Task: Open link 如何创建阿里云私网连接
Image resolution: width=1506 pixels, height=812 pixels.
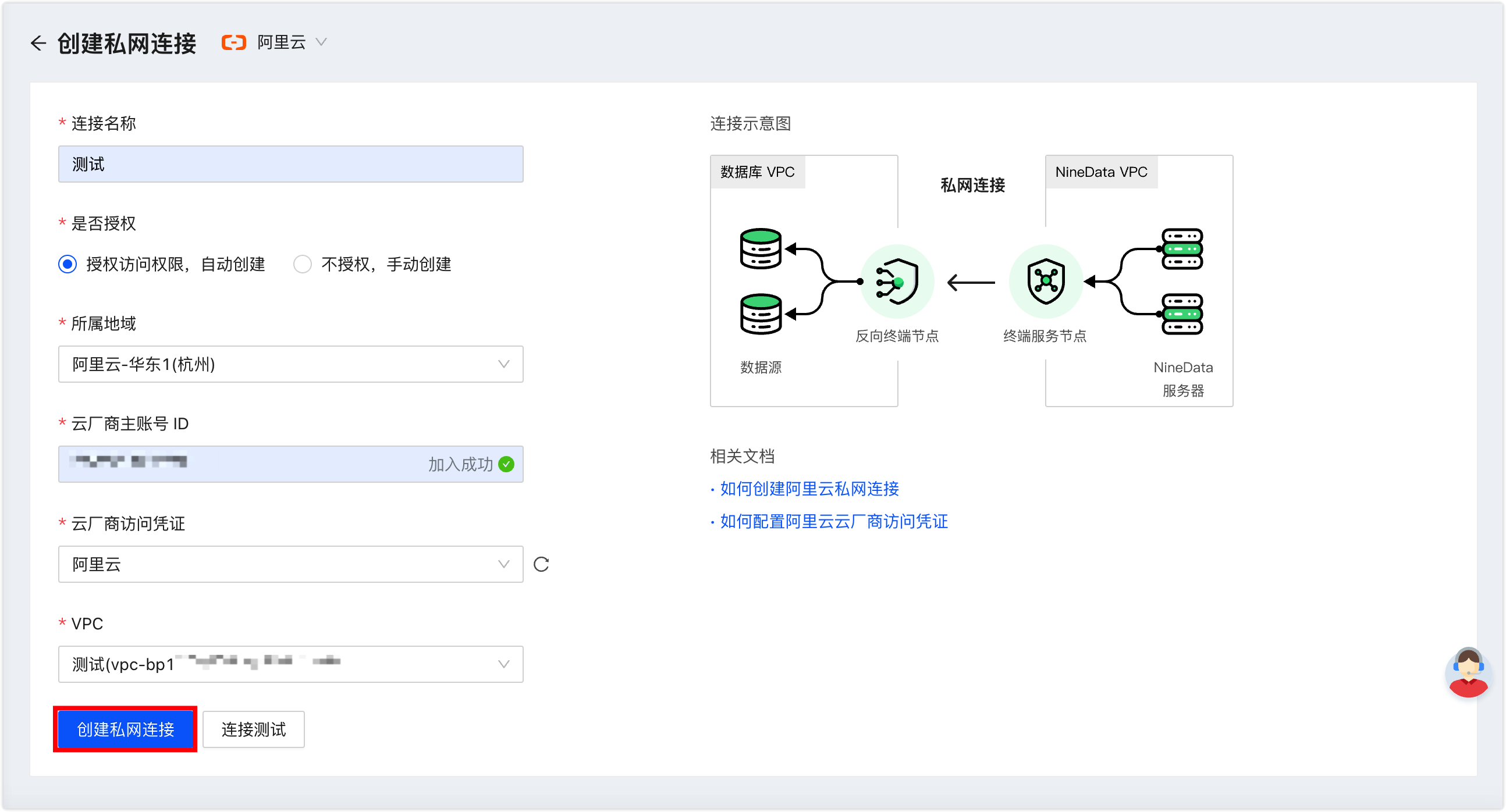Action: [809, 489]
